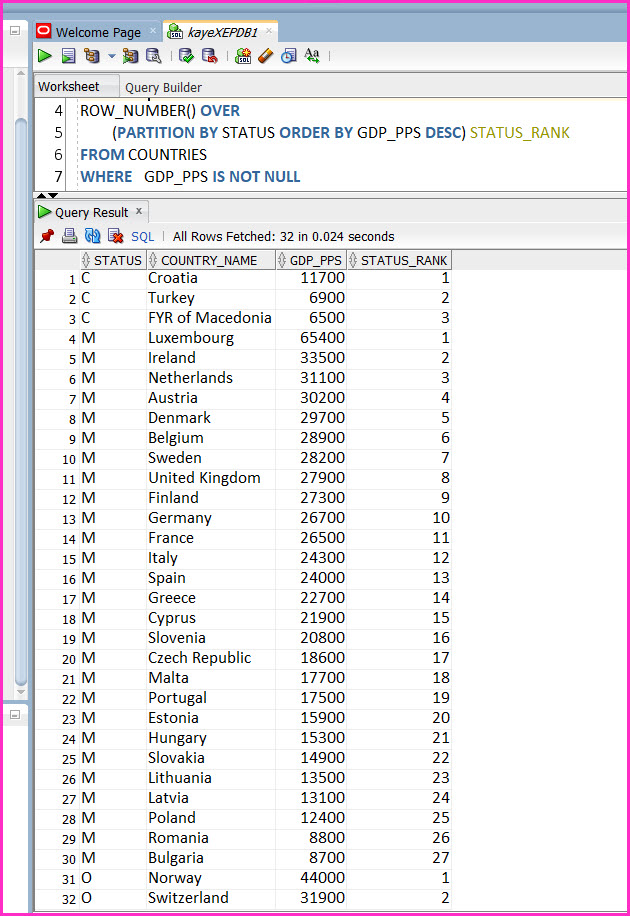Sort by the STATUS column header
The height and width of the screenshot is (916, 630).
(x=113, y=260)
